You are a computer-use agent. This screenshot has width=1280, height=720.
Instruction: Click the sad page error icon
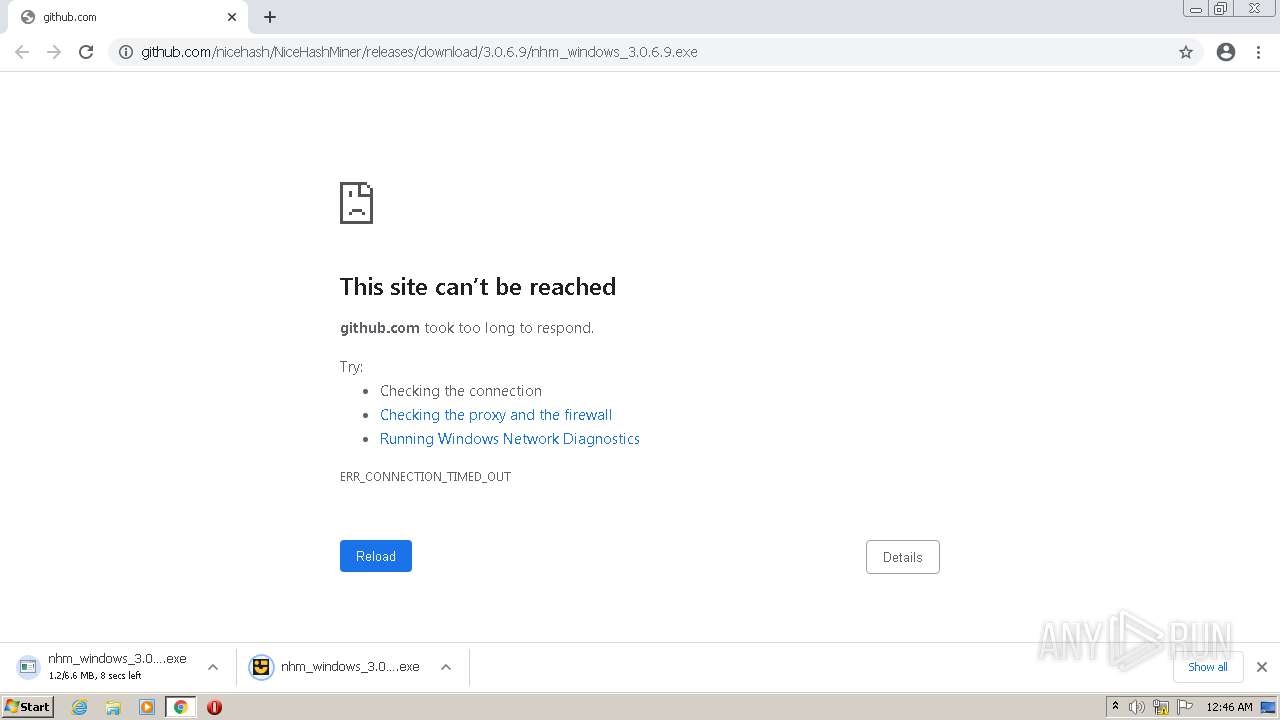[x=356, y=203]
